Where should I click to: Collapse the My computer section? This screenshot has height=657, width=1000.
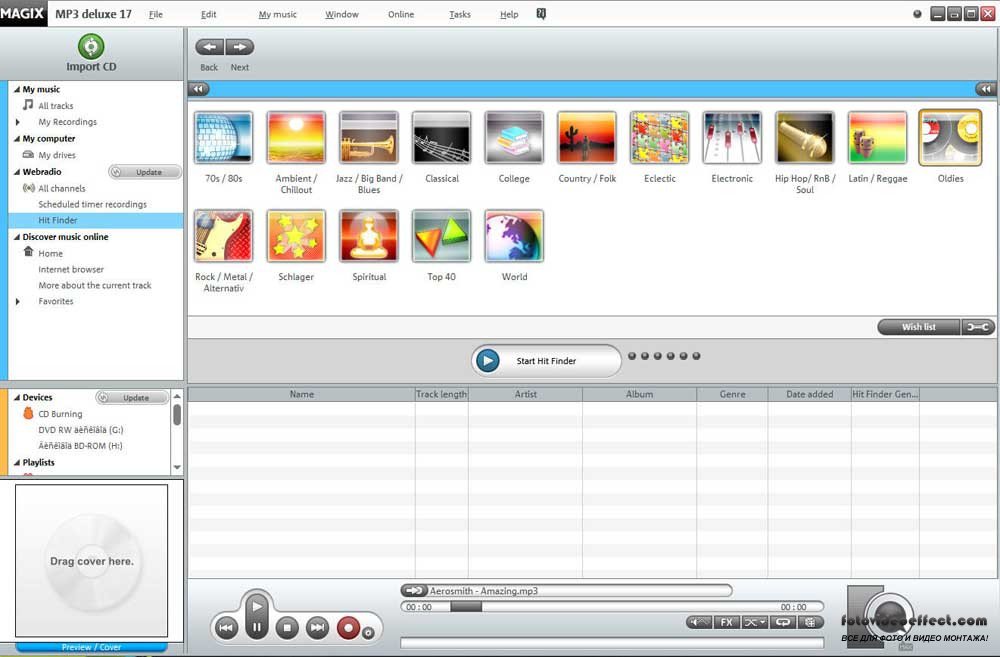click(17, 138)
